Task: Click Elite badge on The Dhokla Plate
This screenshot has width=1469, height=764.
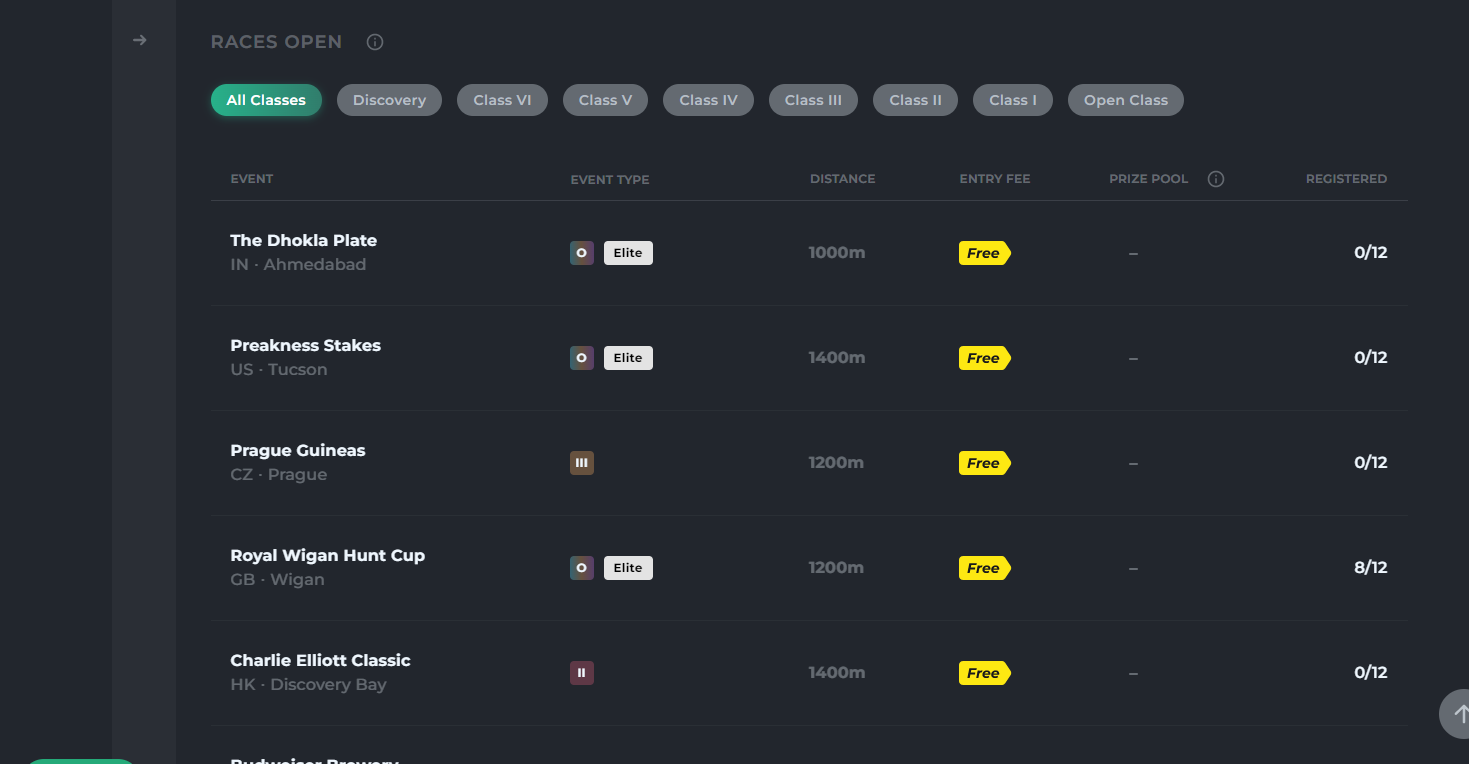Action: [x=628, y=253]
